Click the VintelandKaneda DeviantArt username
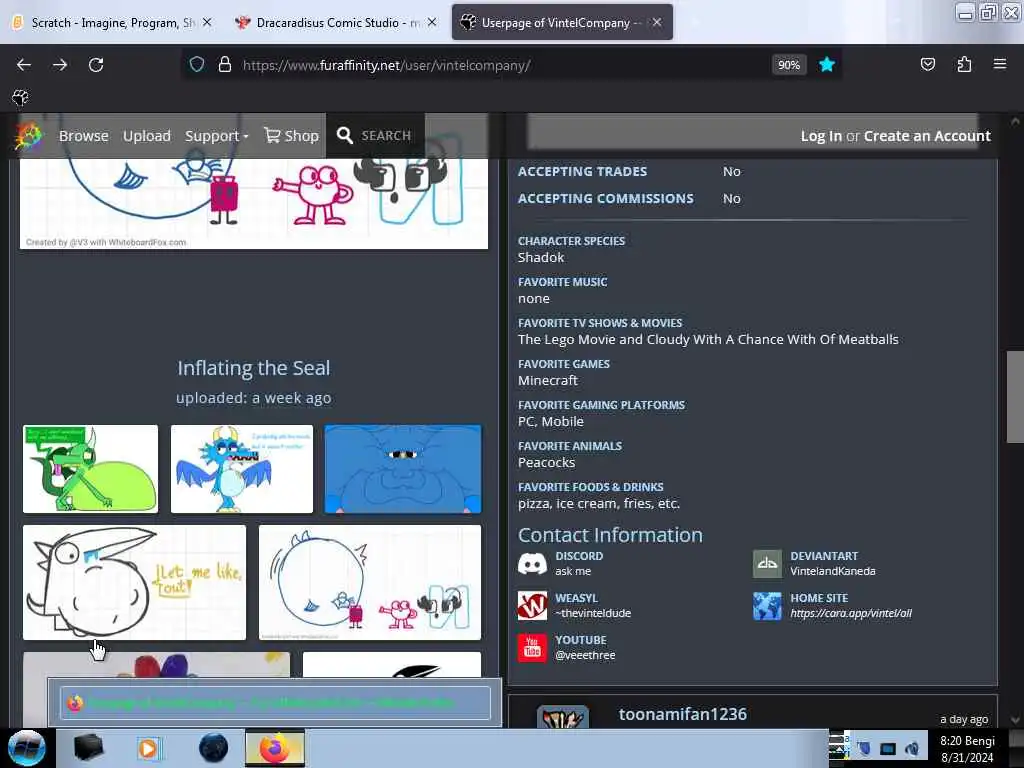1024x768 pixels. (x=833, y=571)
